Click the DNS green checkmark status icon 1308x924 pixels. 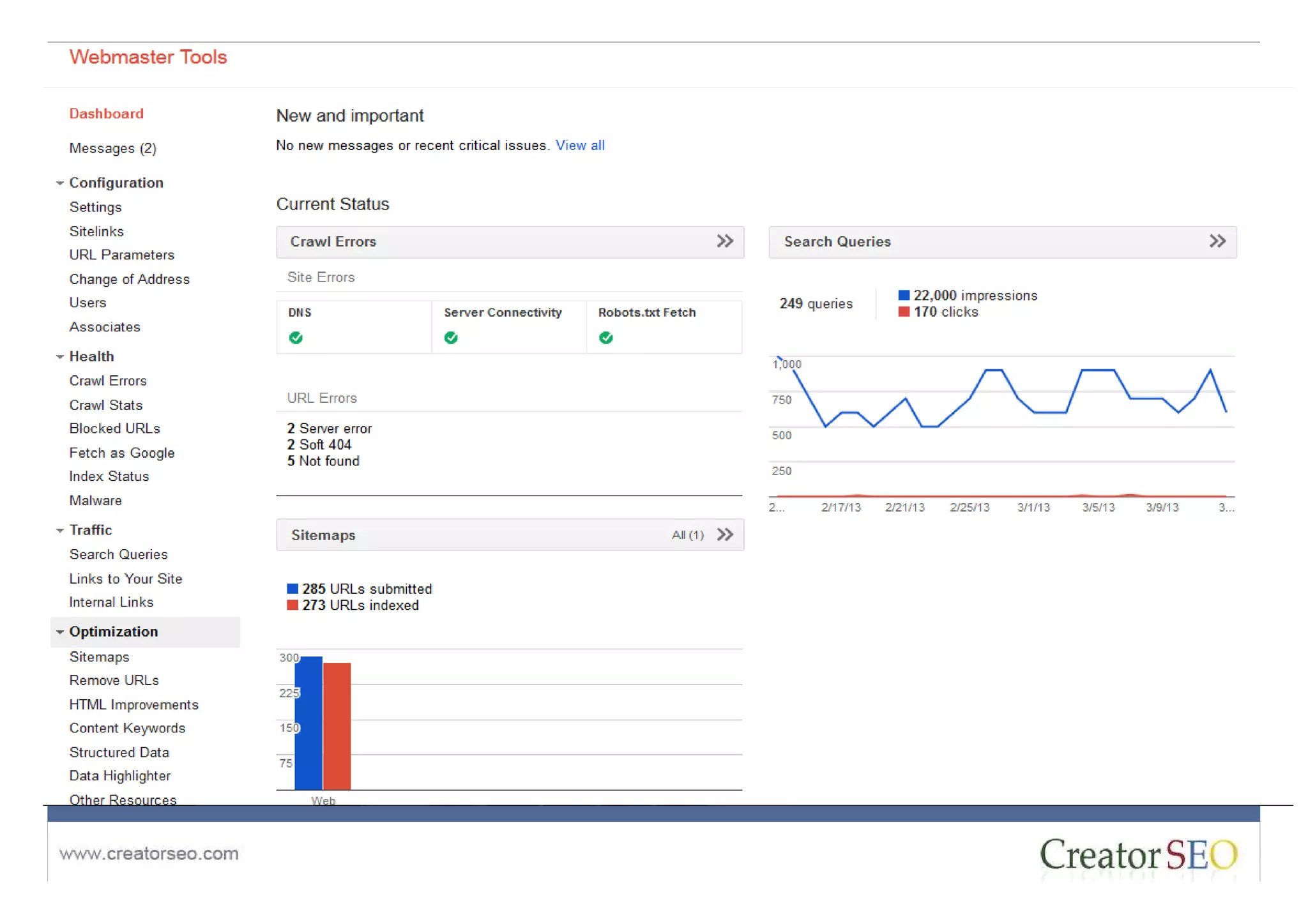[296, 338]
